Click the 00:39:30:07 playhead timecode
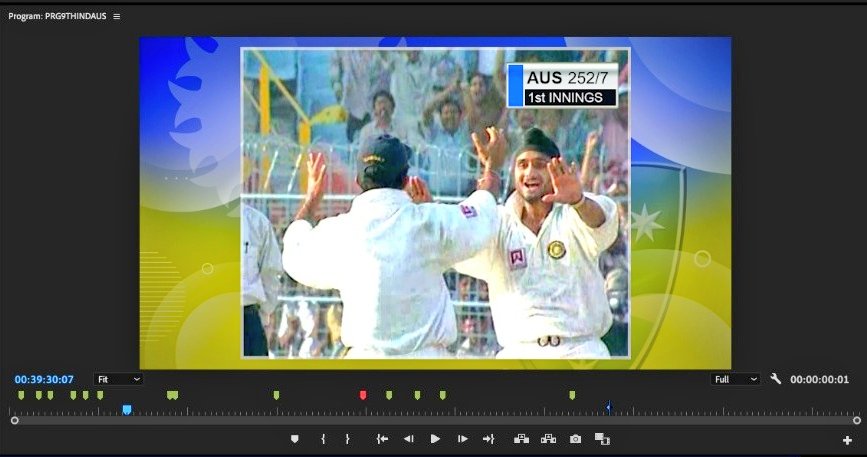The image size is (867, 457). click(x=44, y=380)
